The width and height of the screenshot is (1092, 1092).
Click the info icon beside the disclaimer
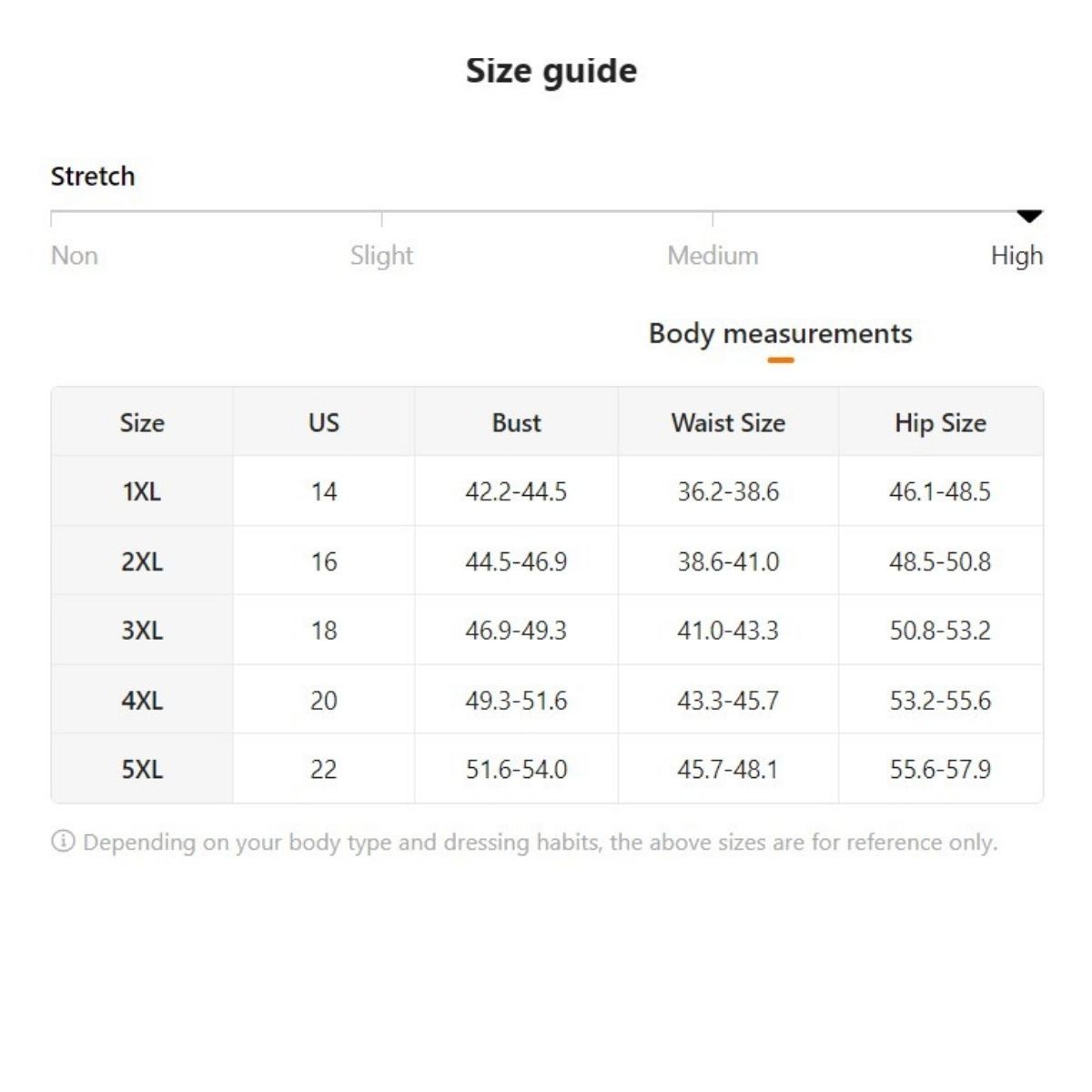63,842
